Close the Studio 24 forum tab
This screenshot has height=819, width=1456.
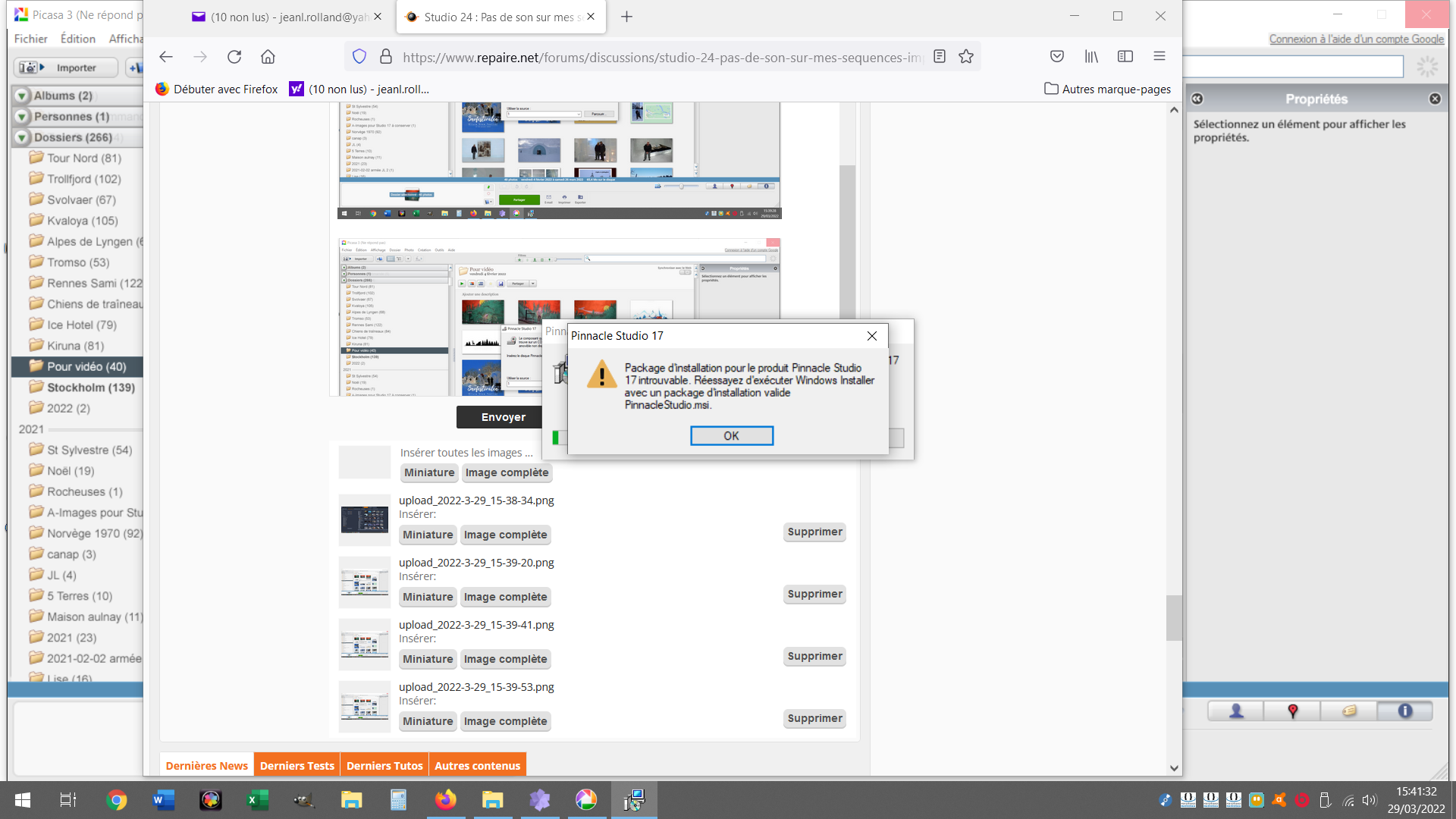(x=591, y=17)
